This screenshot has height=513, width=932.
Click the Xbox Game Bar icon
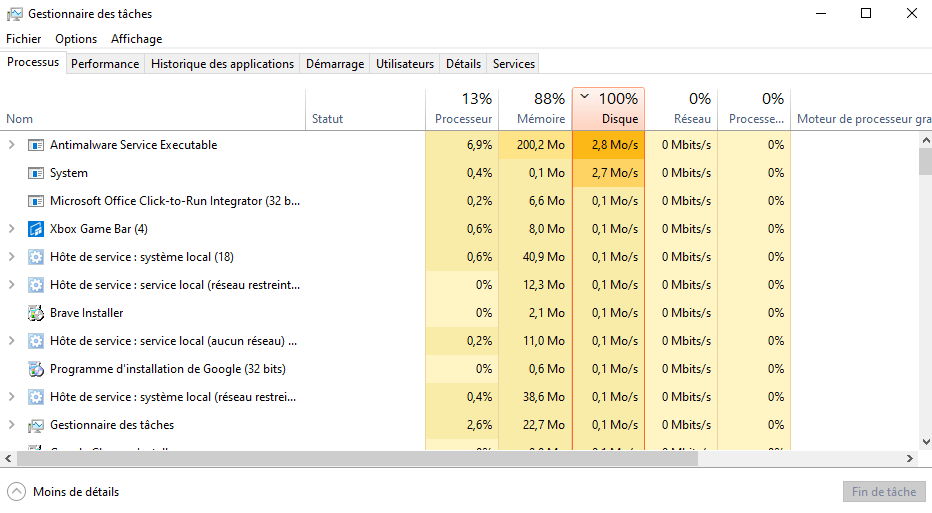[36, 229]
